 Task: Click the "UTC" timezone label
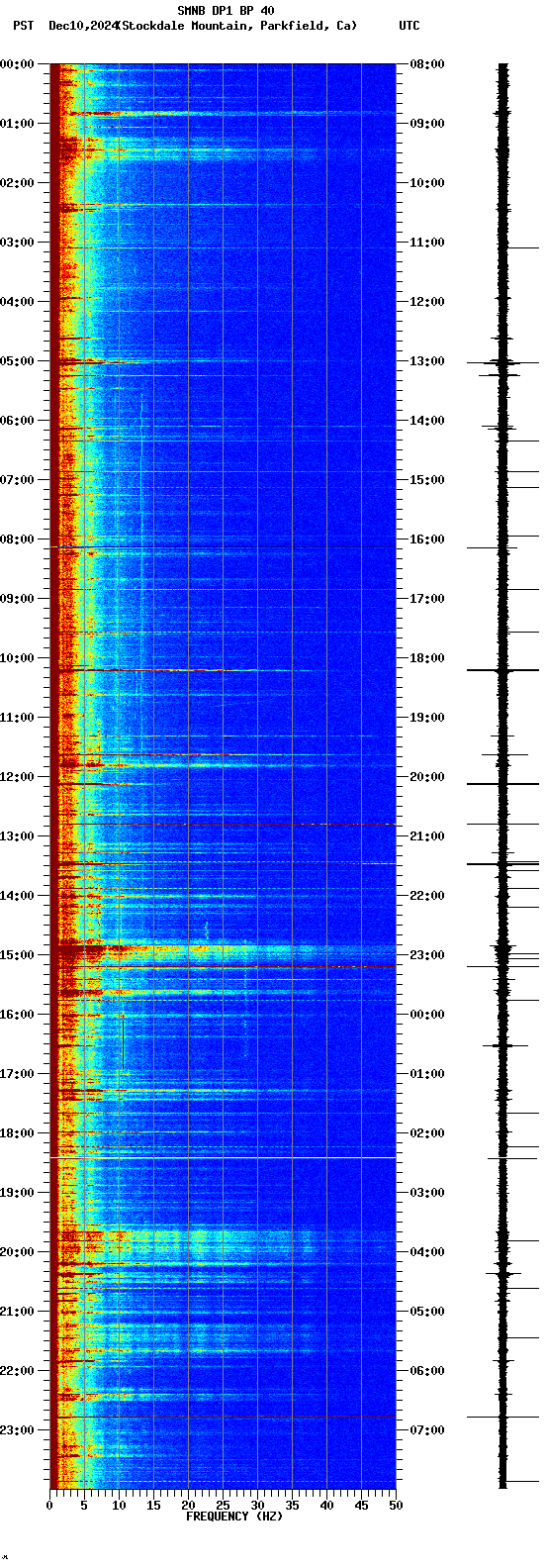[409, 26]
